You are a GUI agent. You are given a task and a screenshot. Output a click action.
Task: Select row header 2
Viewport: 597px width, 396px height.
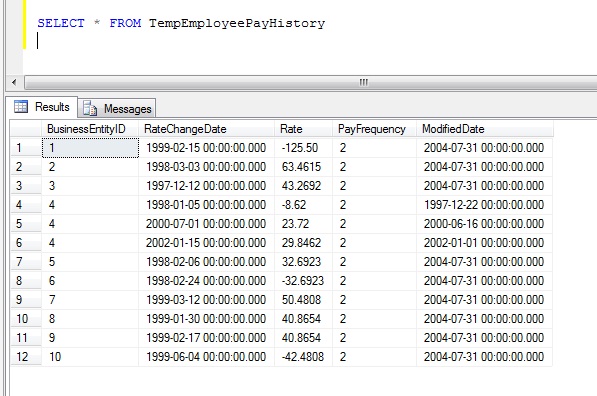[x=26, y=167]
